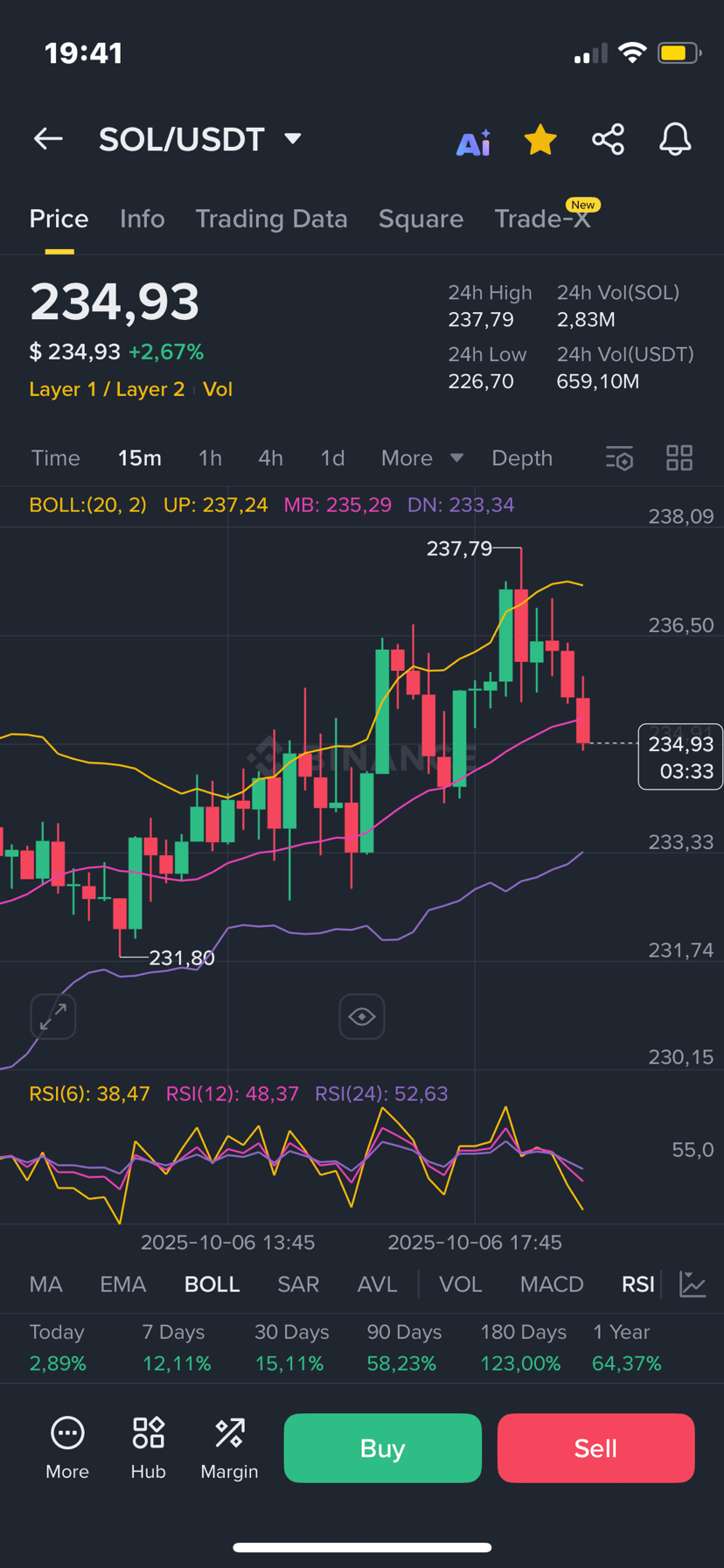The width and height of the screenshot is (724, 1568).
Task: Tap the 1 Year 64,37% performance
Action: [x=627, y=1348]
